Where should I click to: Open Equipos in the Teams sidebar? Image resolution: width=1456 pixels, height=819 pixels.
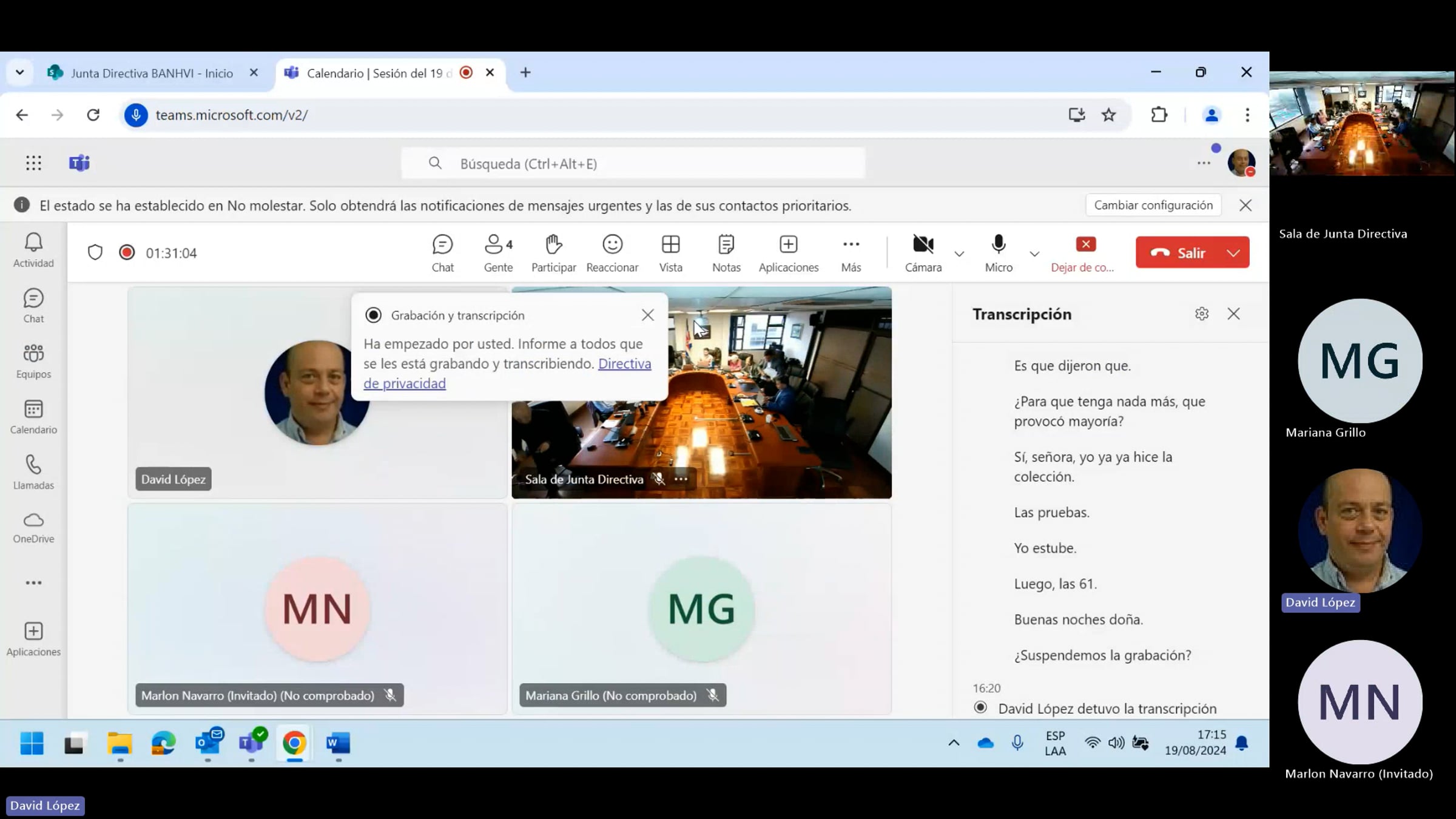click(x=33, y=362)
